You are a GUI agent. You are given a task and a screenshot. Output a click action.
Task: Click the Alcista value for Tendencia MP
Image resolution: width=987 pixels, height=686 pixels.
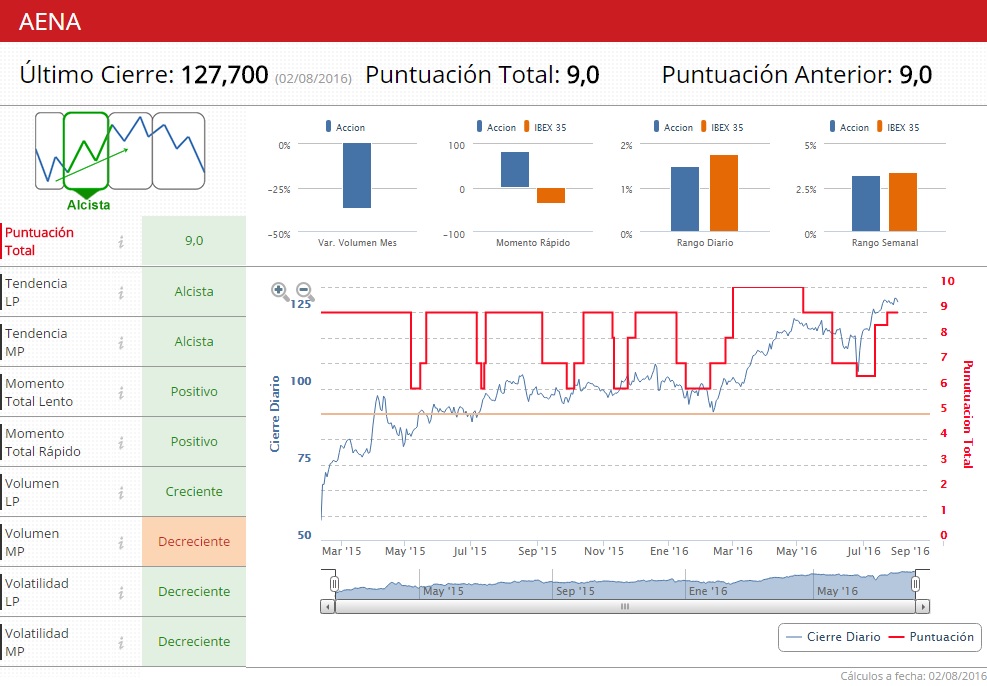coord(194,341)
